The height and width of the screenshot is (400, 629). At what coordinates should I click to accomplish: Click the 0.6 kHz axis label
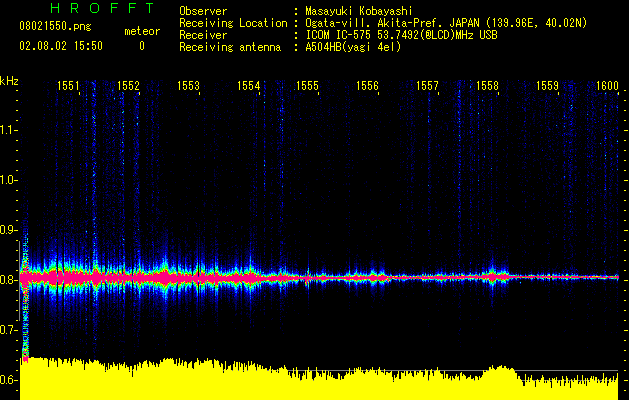[x=8, y=380]
